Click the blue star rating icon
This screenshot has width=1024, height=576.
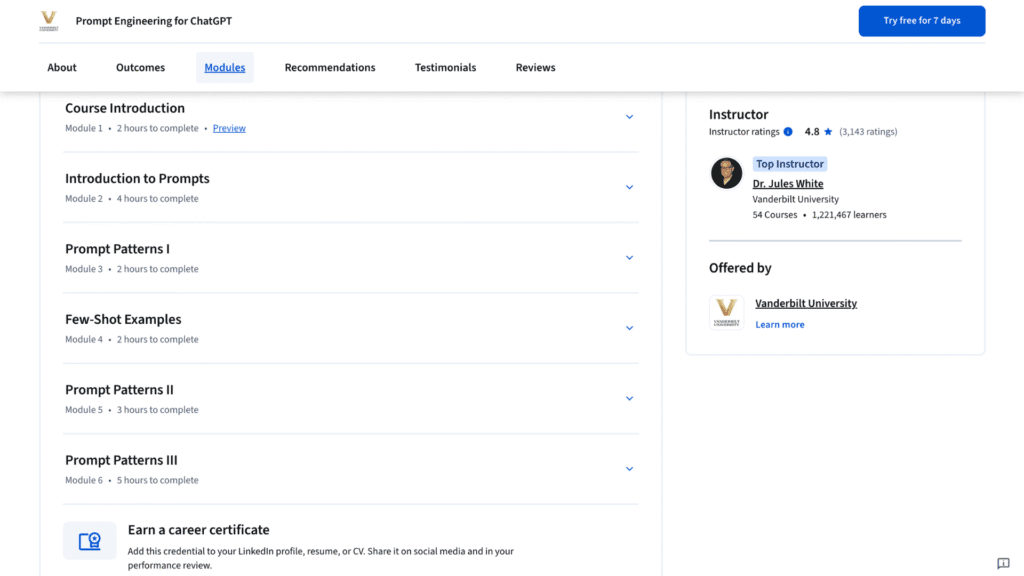coord(828,132)
